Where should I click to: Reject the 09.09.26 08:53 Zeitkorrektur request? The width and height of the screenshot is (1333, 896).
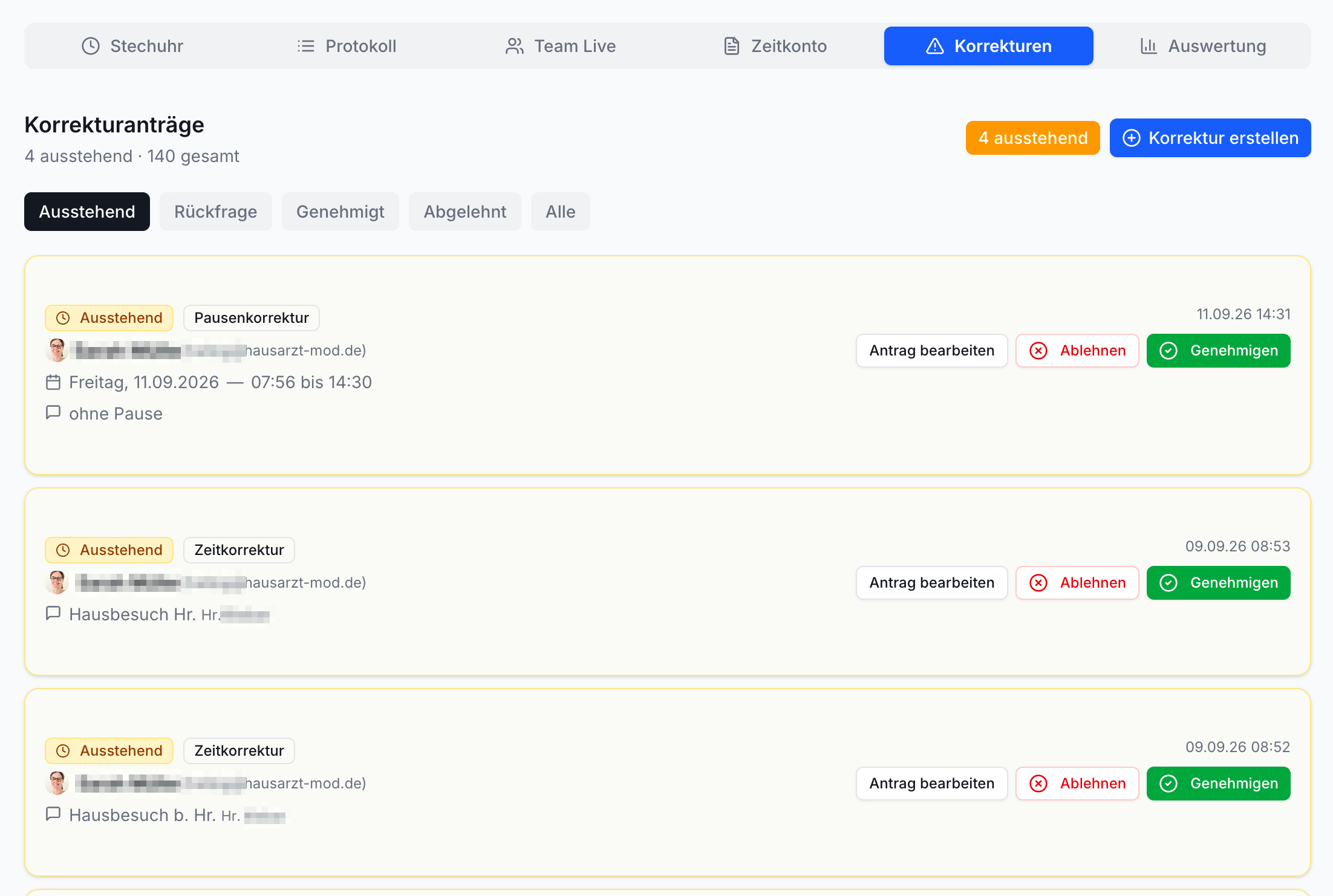1077,583
